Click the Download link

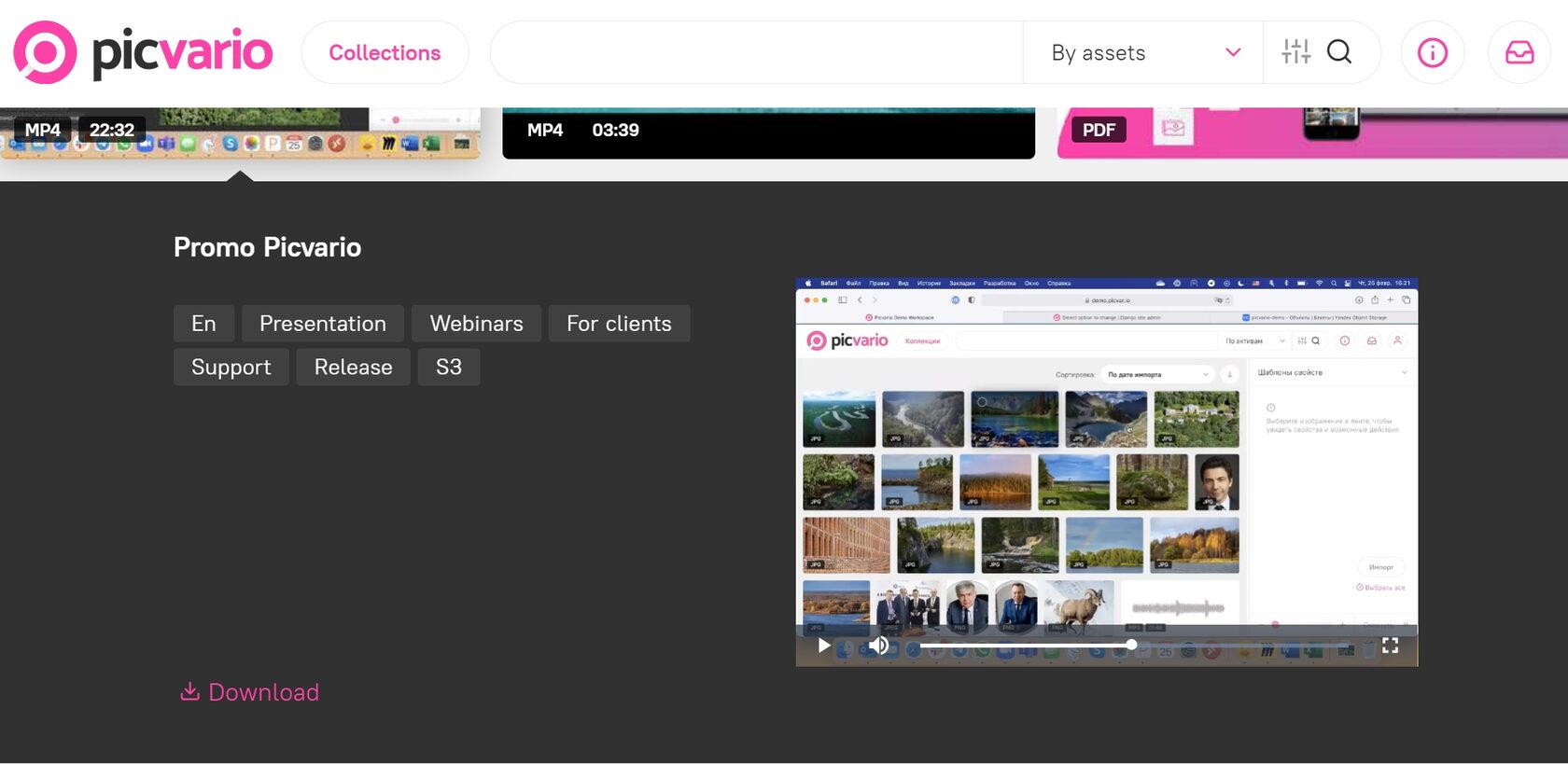pos(250,692)
